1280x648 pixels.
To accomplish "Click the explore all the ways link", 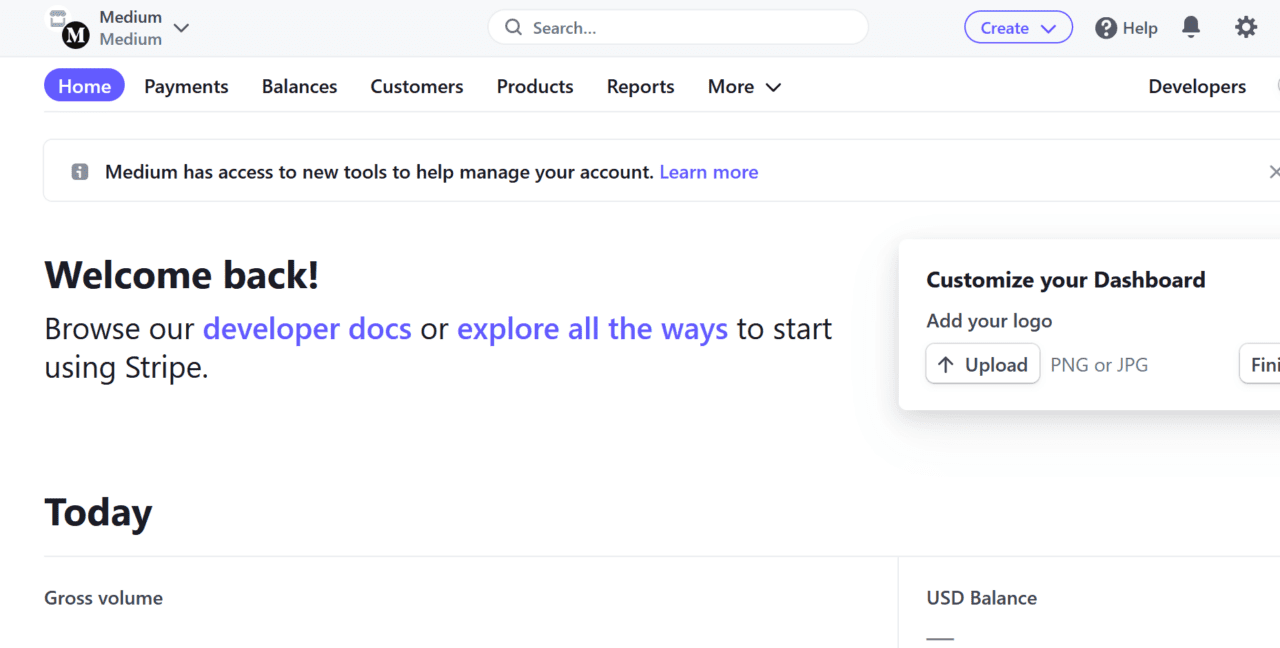I will coord(592,328).
